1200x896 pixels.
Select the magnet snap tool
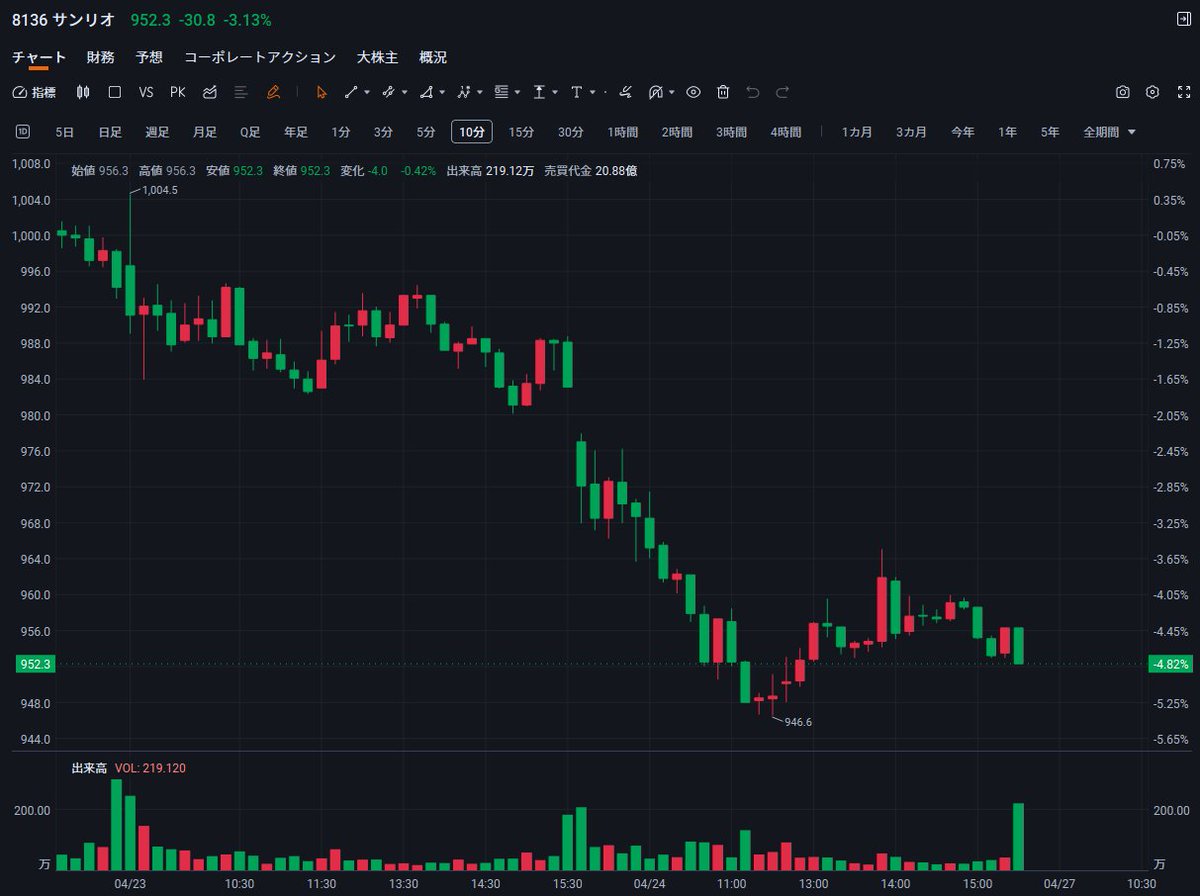click(x=656, y=92)
